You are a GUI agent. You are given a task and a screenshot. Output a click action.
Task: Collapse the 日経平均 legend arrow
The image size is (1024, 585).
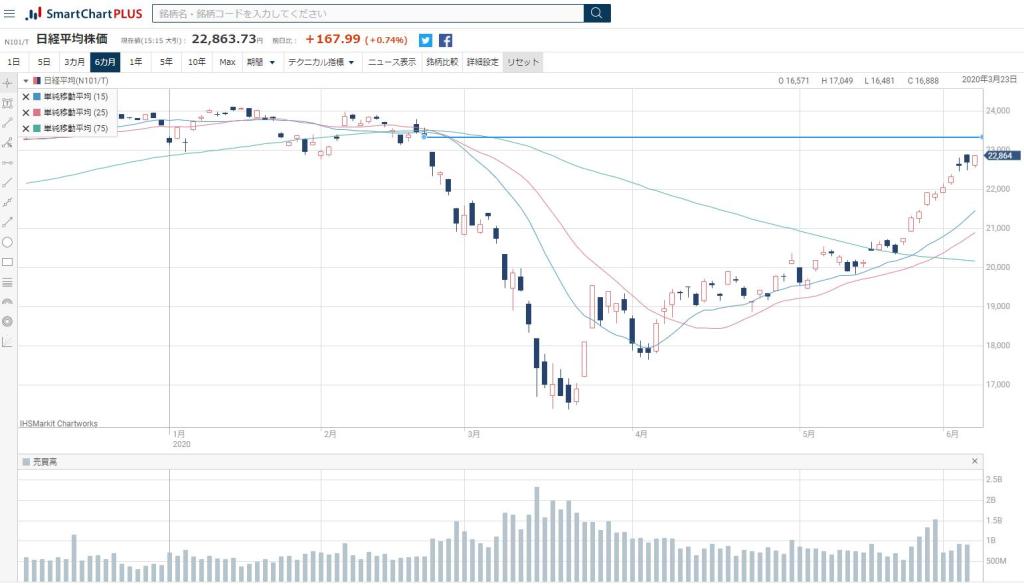point(26,80)
